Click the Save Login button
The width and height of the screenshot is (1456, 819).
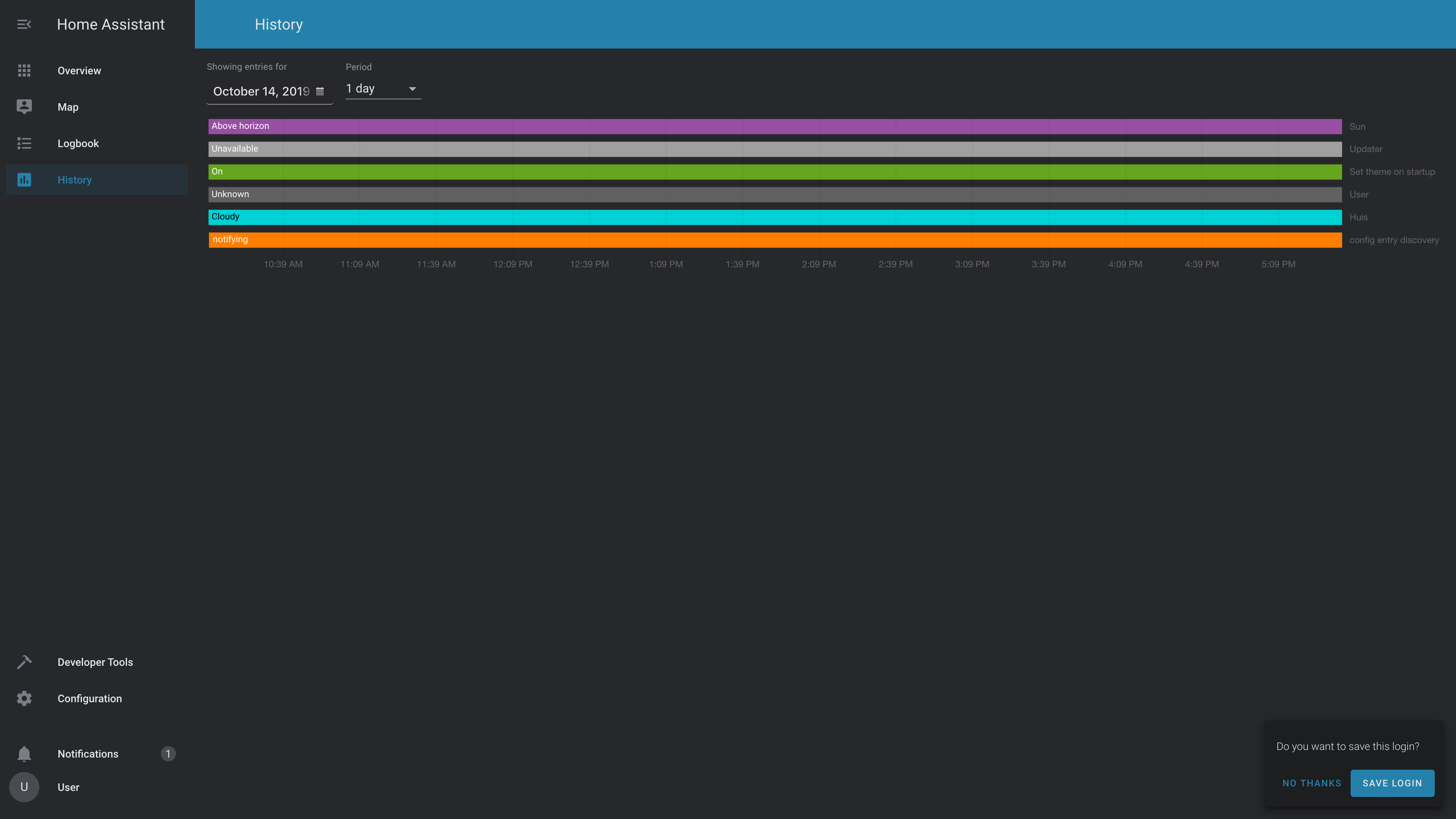pos(1392,783)
